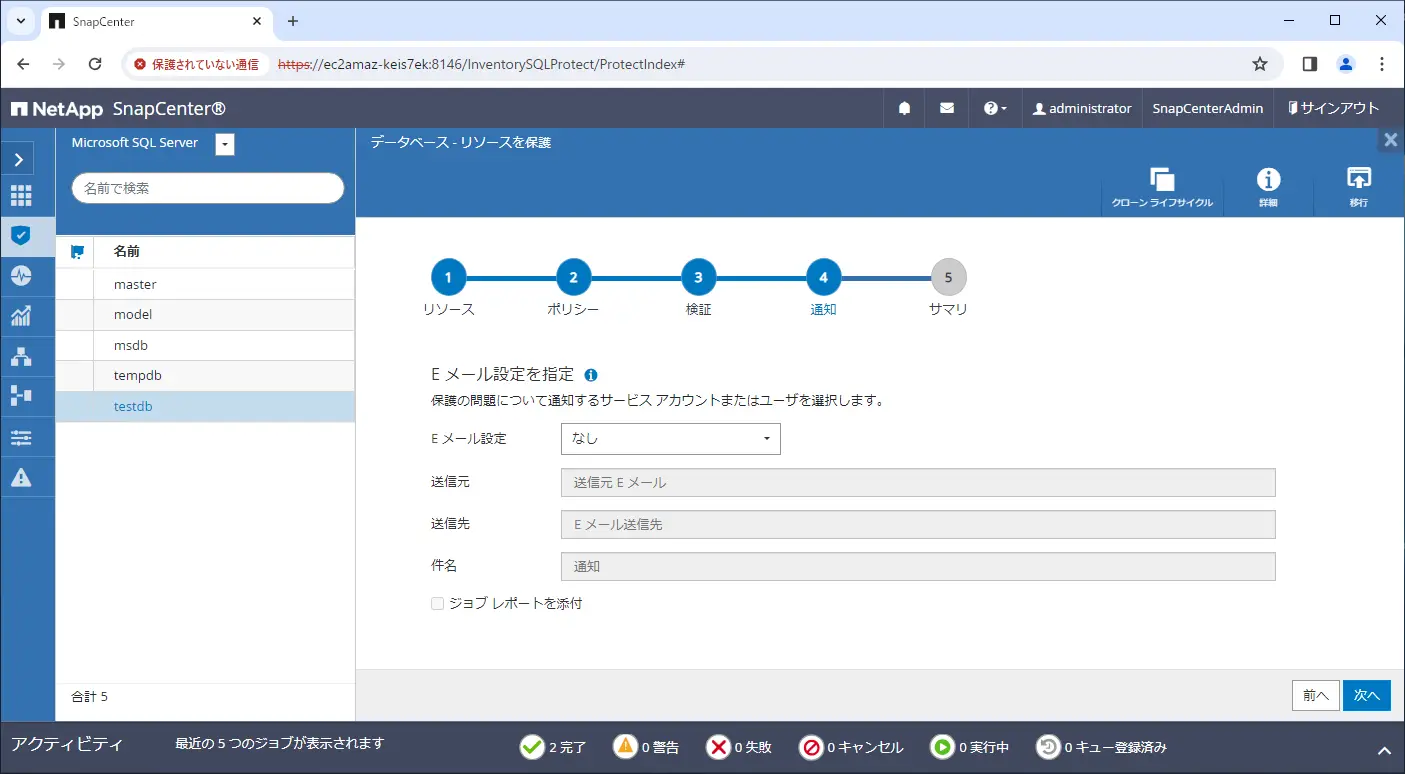
Task: Click the 警告 warning jobs status icon
Action: click(625, 747)
